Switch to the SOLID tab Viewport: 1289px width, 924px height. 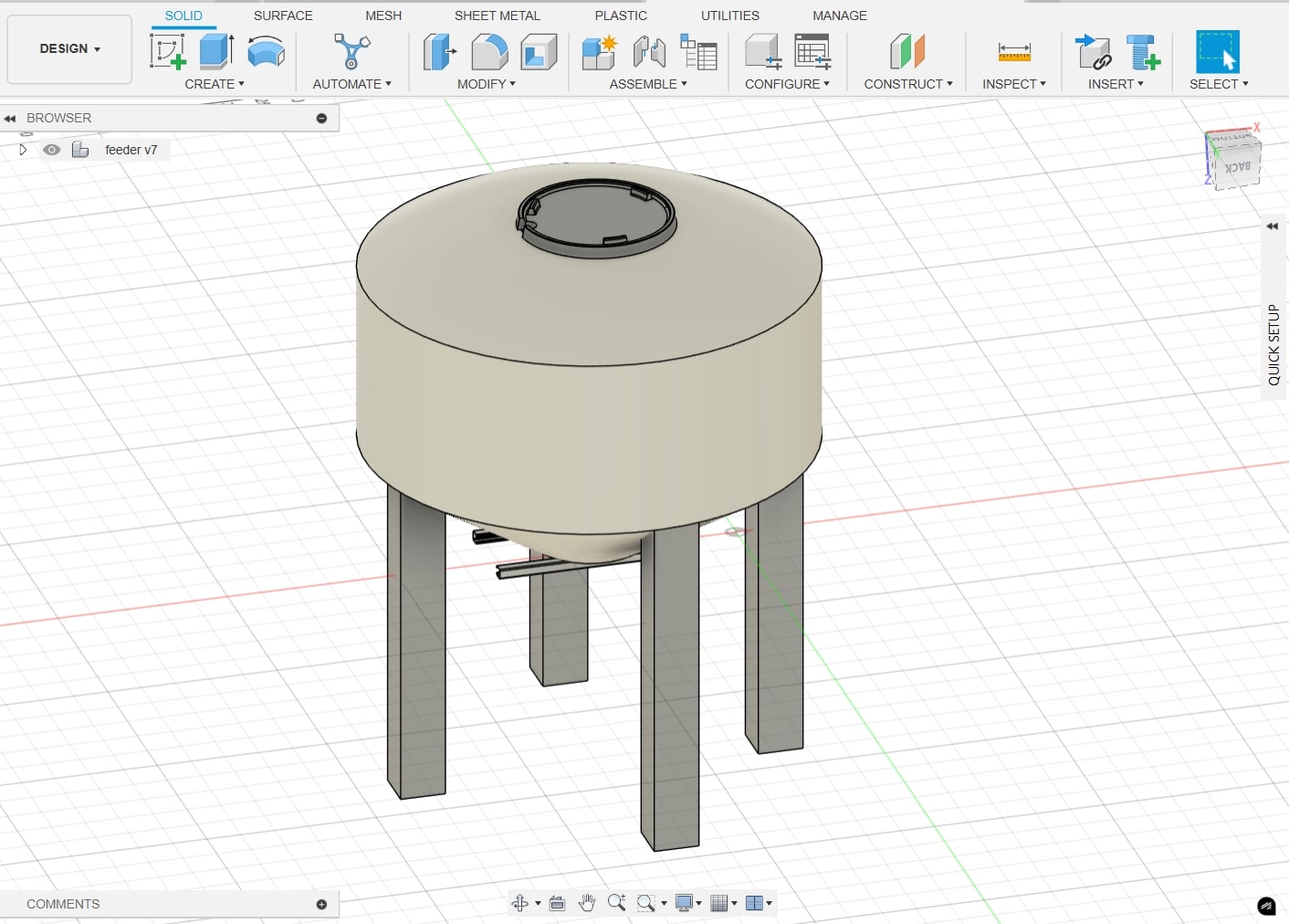tap(183, 16)
